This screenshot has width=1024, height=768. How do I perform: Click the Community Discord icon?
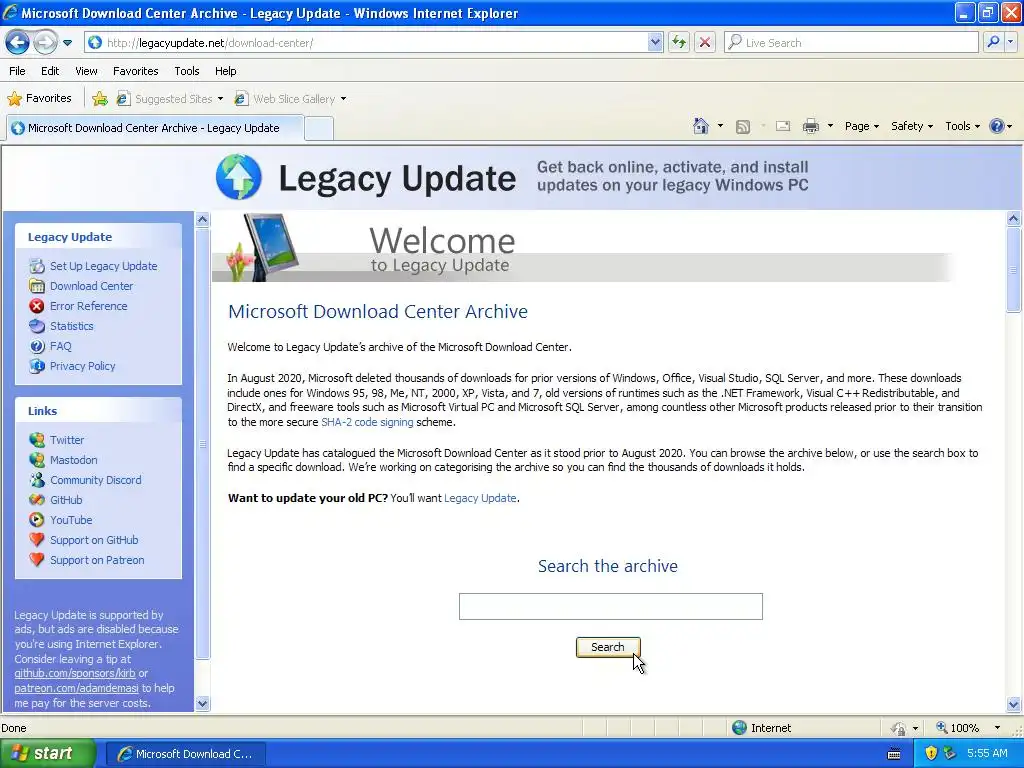(37, 480)
